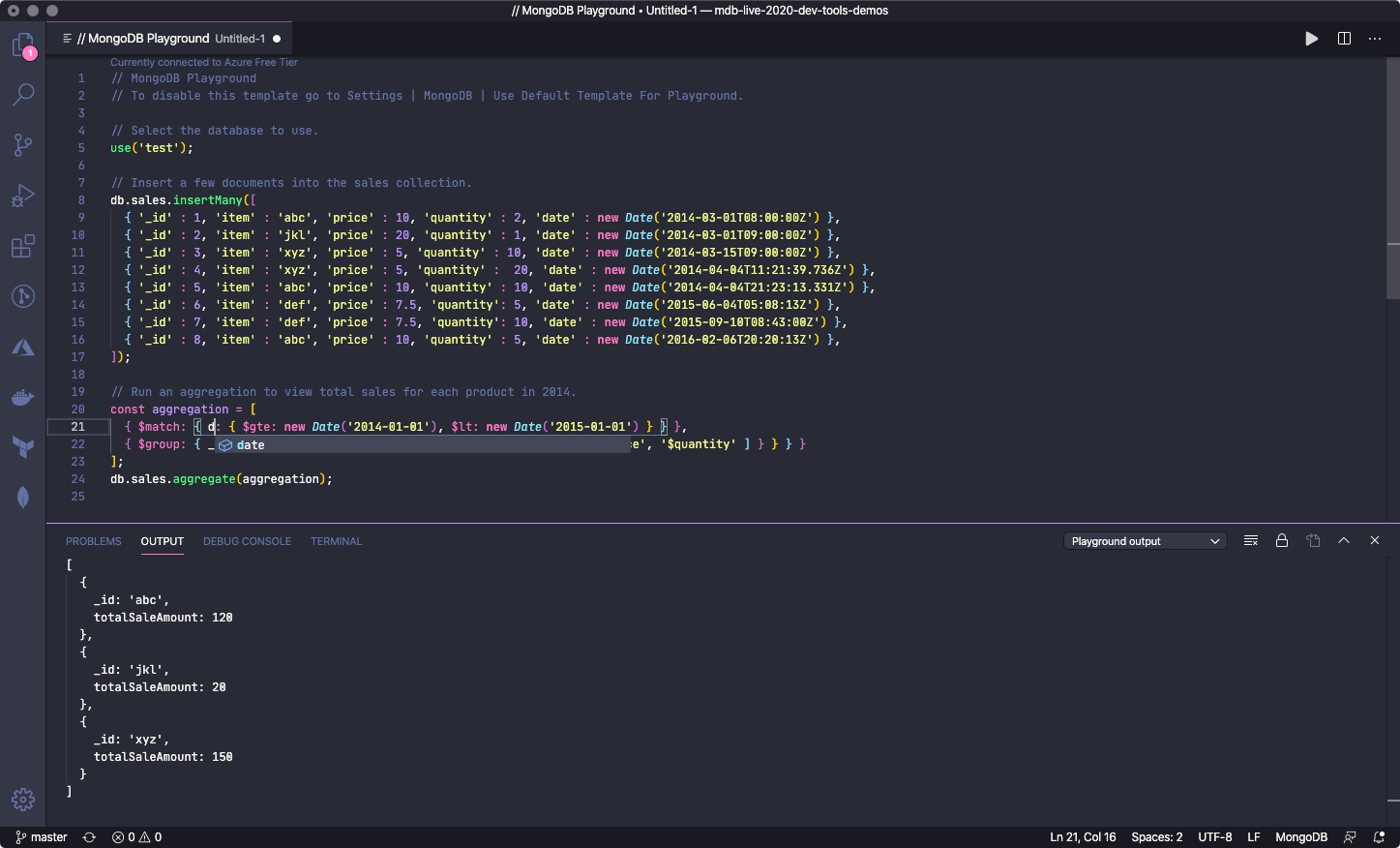
Task: Open the Run and Debug panel
Action: pyautogui.click(x=22, y=196)
